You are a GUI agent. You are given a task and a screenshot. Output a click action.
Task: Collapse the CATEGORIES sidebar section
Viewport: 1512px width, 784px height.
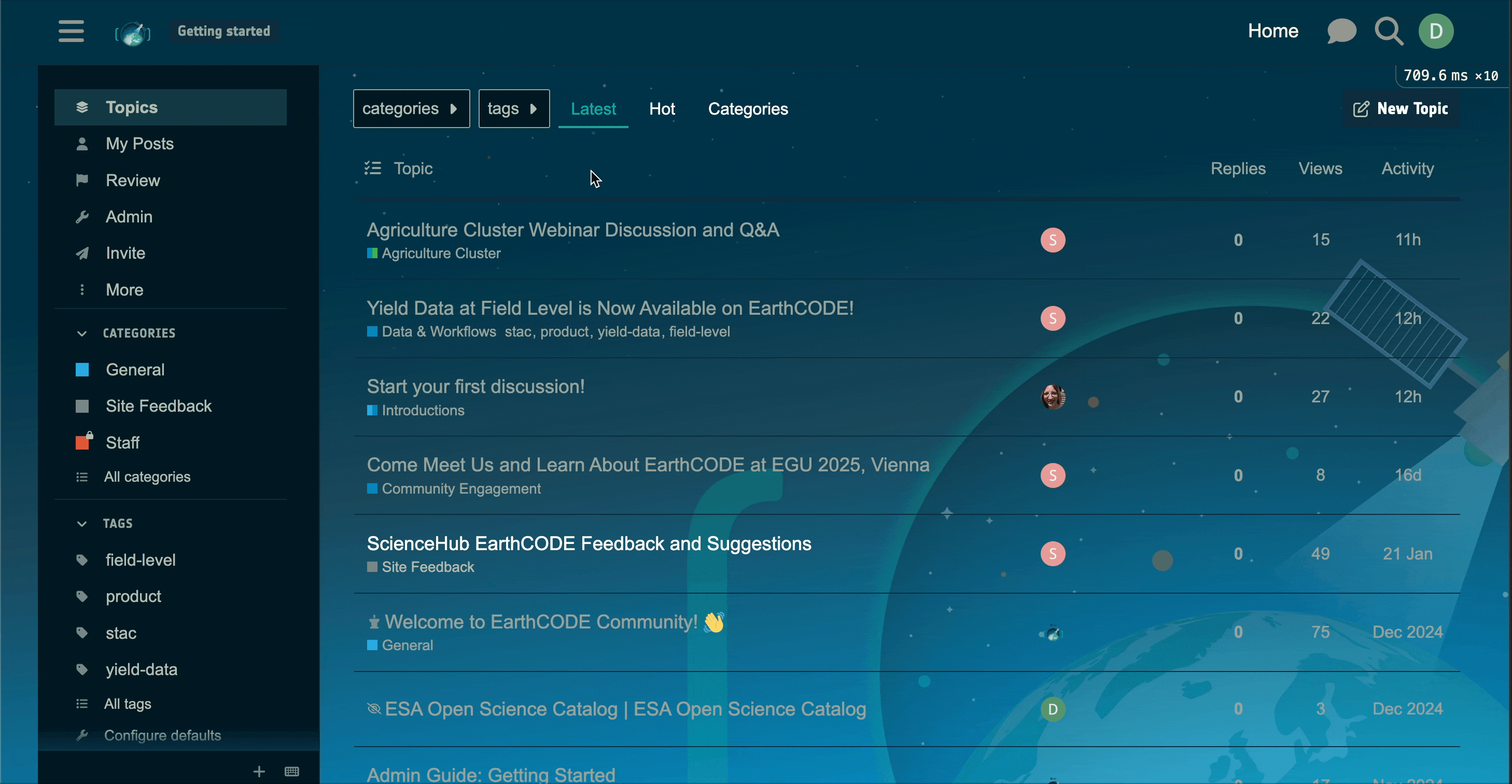tap(81, 333)
